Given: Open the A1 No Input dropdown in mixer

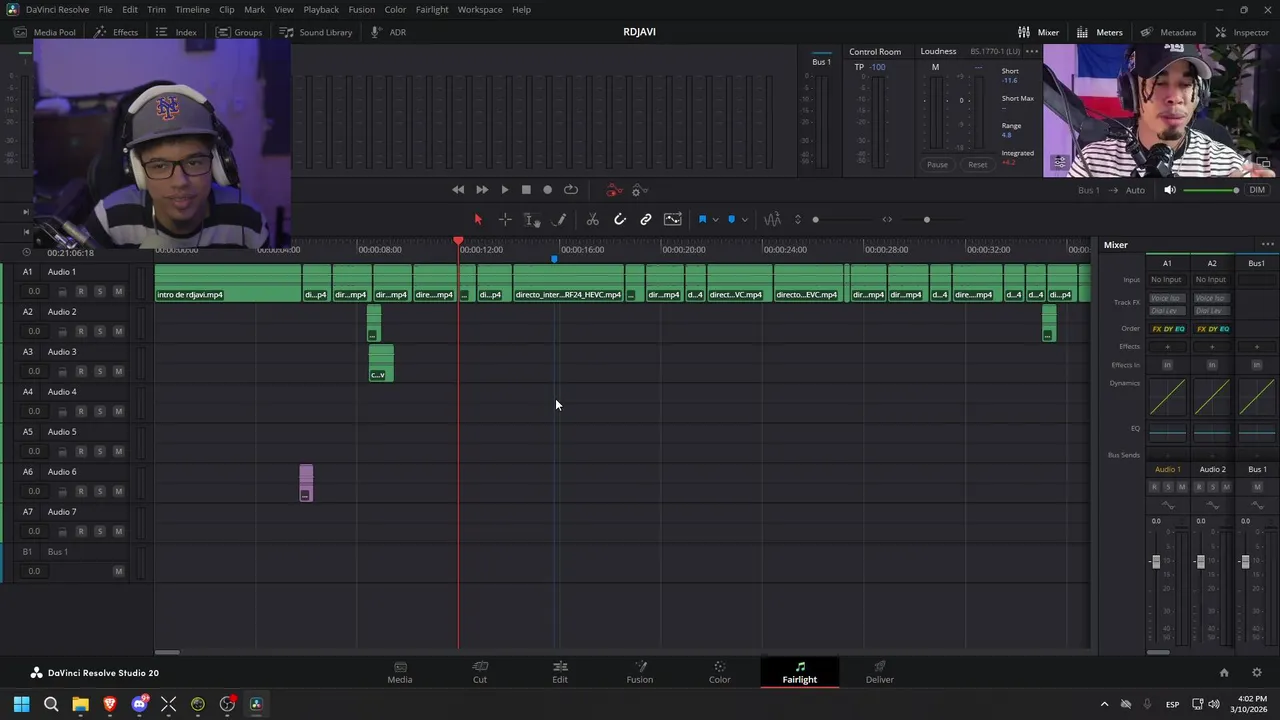Looking at the screenshot, I should pos(1166,280).
